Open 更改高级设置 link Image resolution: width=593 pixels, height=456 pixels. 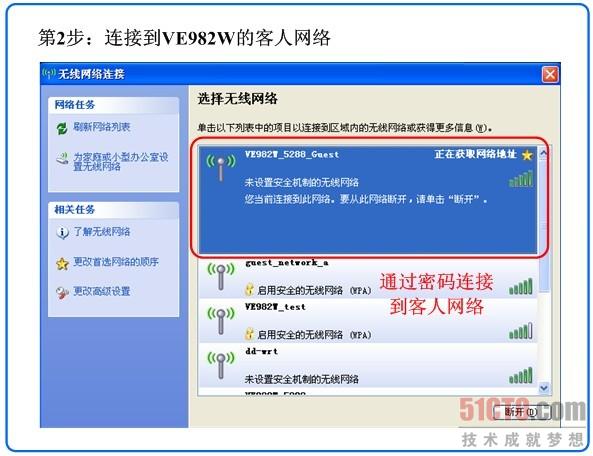102,291
